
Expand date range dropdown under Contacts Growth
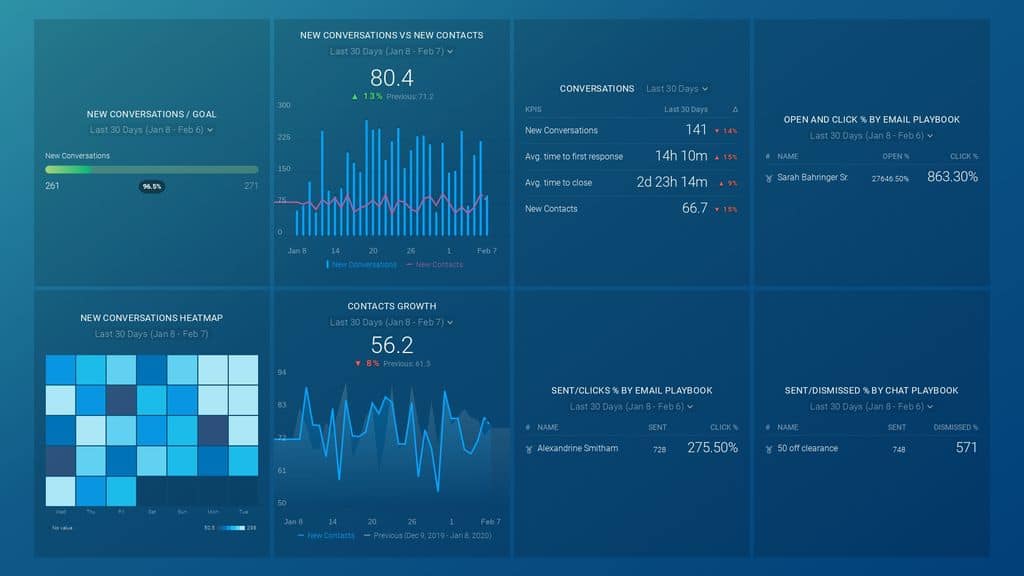click(x=391, y=323)
